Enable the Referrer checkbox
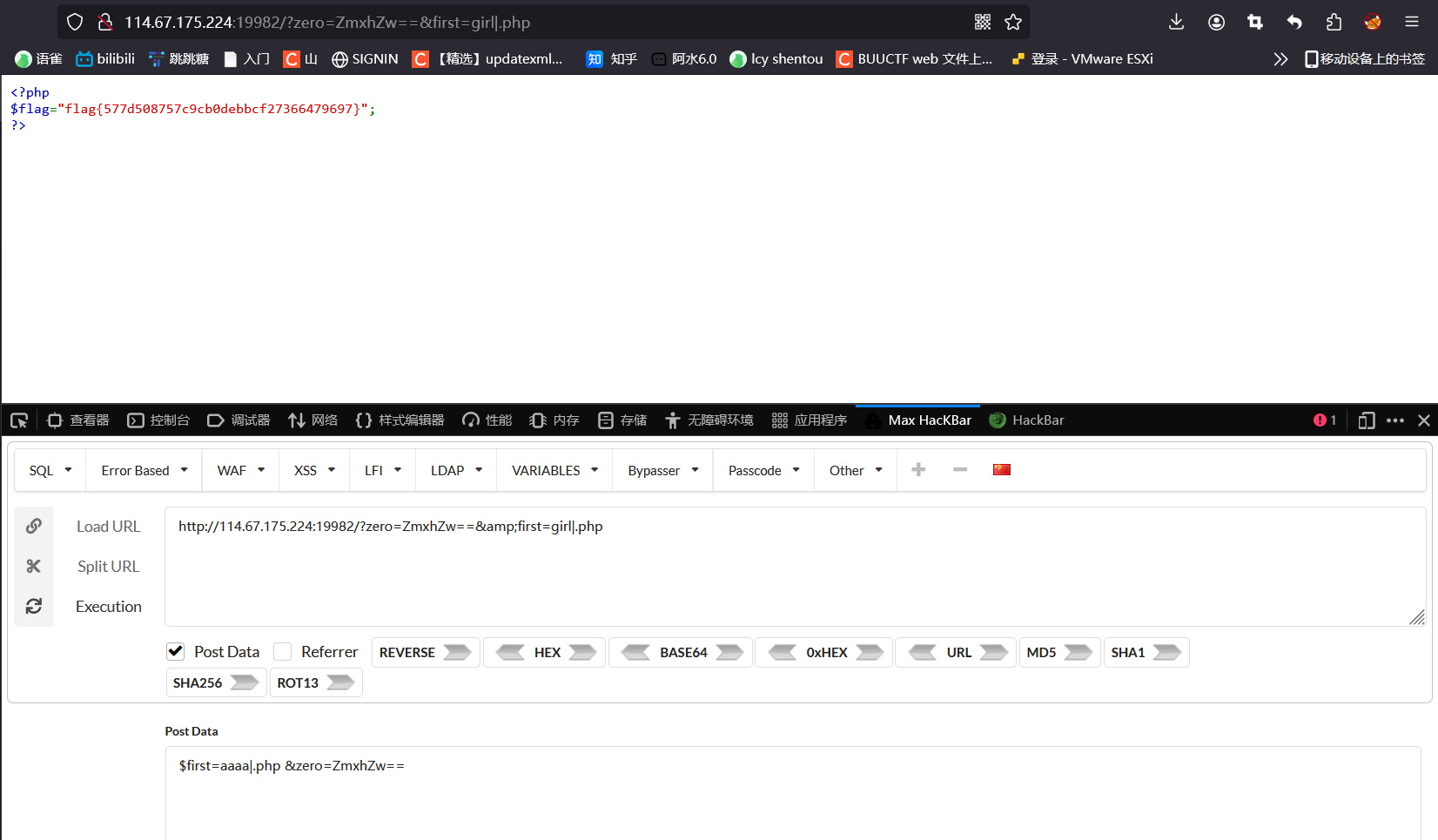The height and width of the screenshot is (840, 1438). pos(282,651)
